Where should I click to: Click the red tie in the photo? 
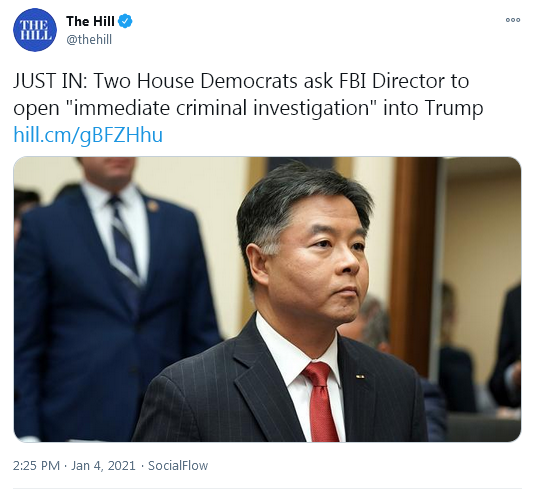[321, 402]
